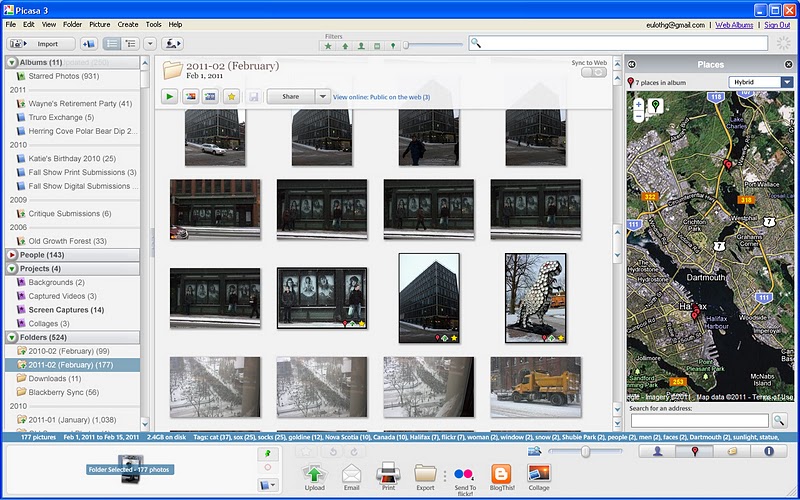Open the File menu
The height and width of the screenshot is (500, 800).
(x=11, y=24)
